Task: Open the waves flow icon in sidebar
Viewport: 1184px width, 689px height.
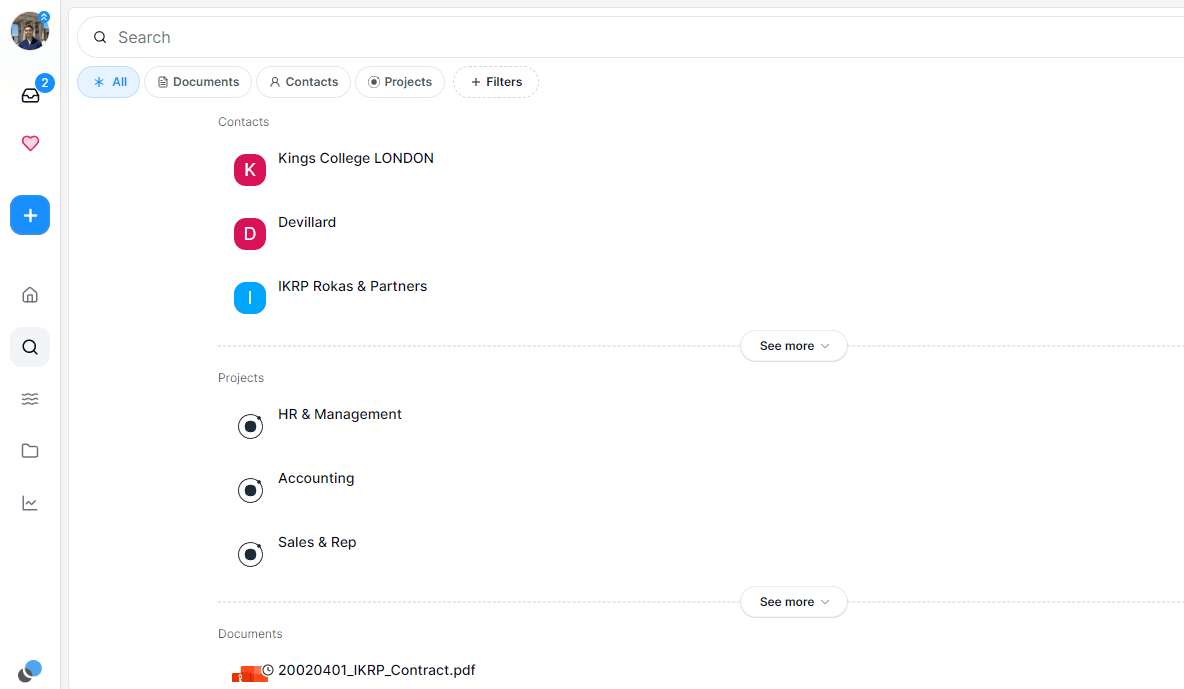Action: [x=30, y=399]
